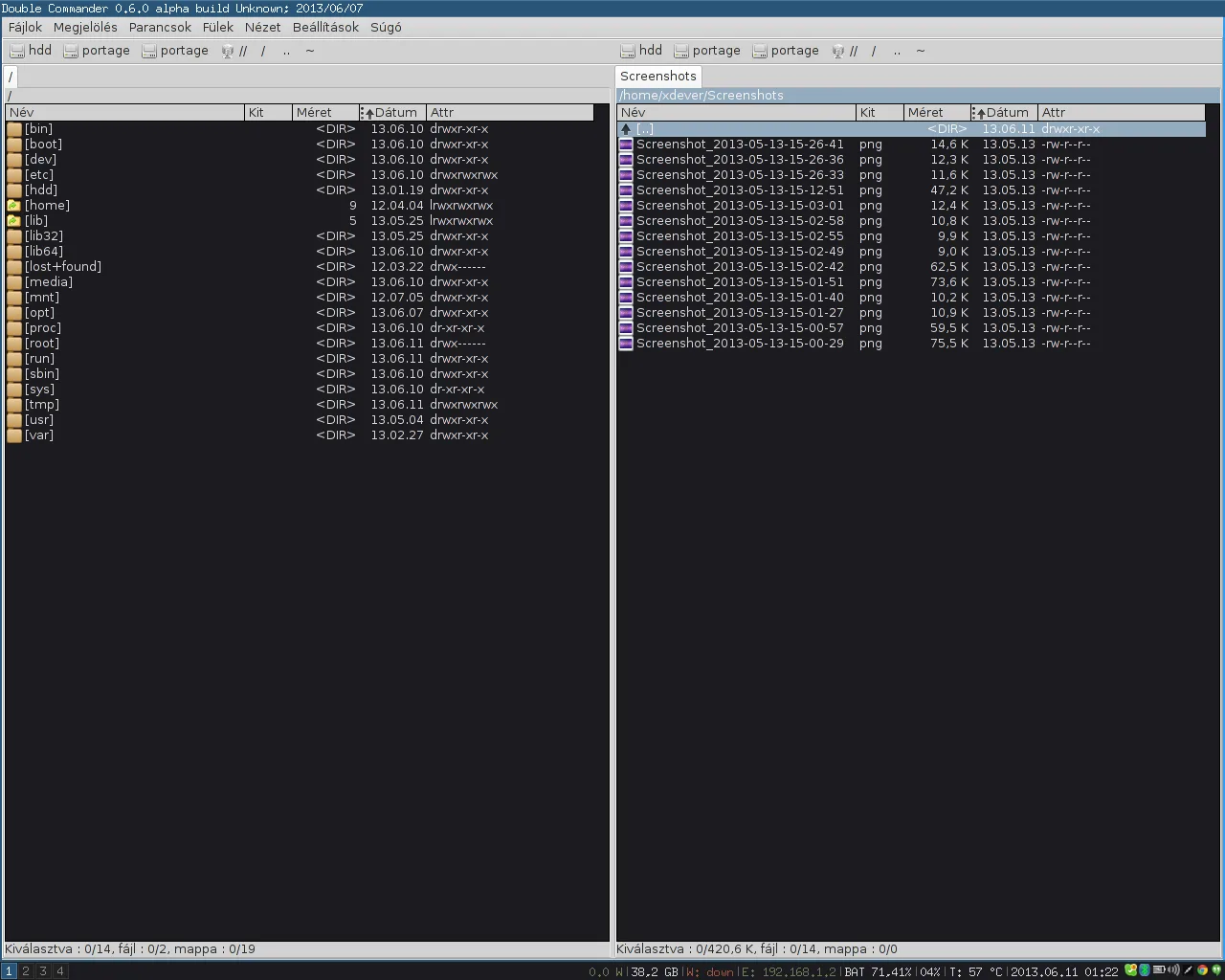
Task: Switch to workspace 2 in pager
Action: 26,971
